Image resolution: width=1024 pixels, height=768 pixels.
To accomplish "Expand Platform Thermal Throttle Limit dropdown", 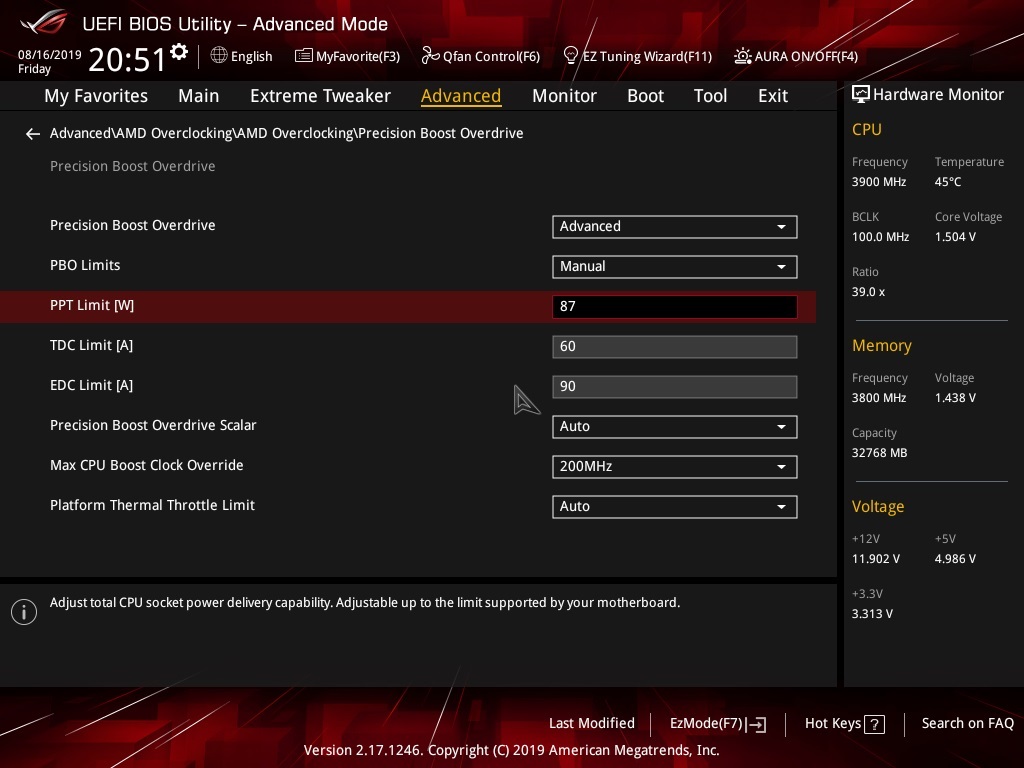I will [675, 507].
